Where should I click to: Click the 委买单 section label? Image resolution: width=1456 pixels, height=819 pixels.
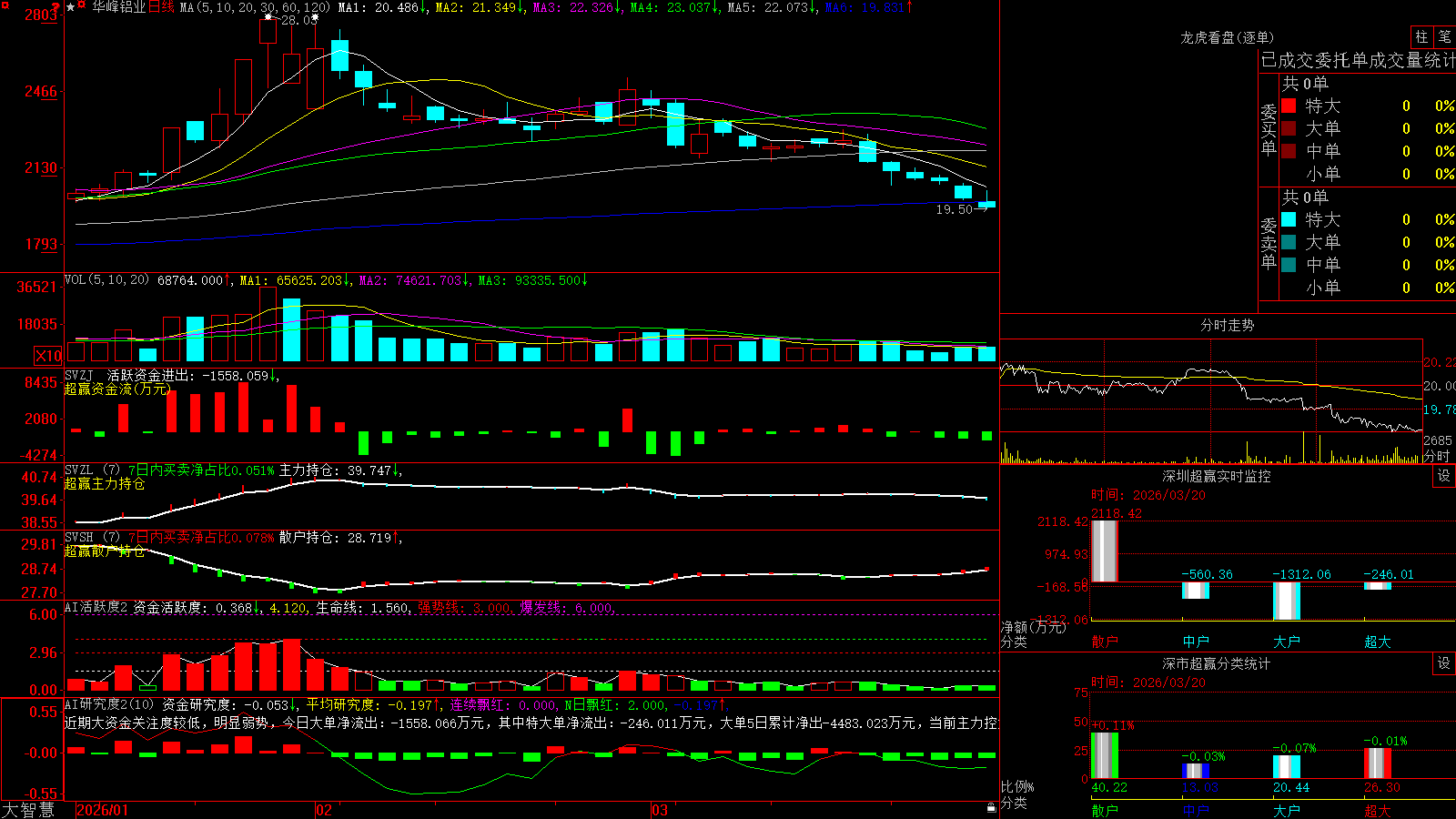(1269, 129)
